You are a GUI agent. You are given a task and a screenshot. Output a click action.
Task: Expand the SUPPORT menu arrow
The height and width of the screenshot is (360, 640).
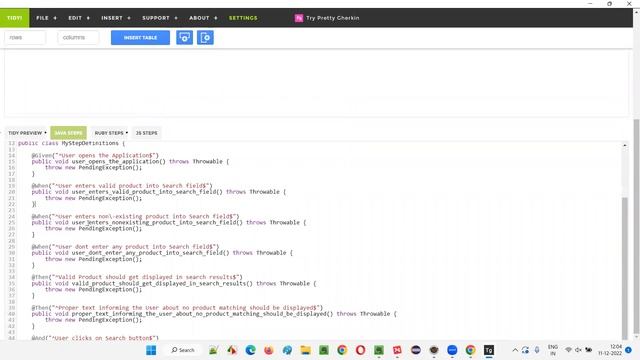[x=176, y=18]
